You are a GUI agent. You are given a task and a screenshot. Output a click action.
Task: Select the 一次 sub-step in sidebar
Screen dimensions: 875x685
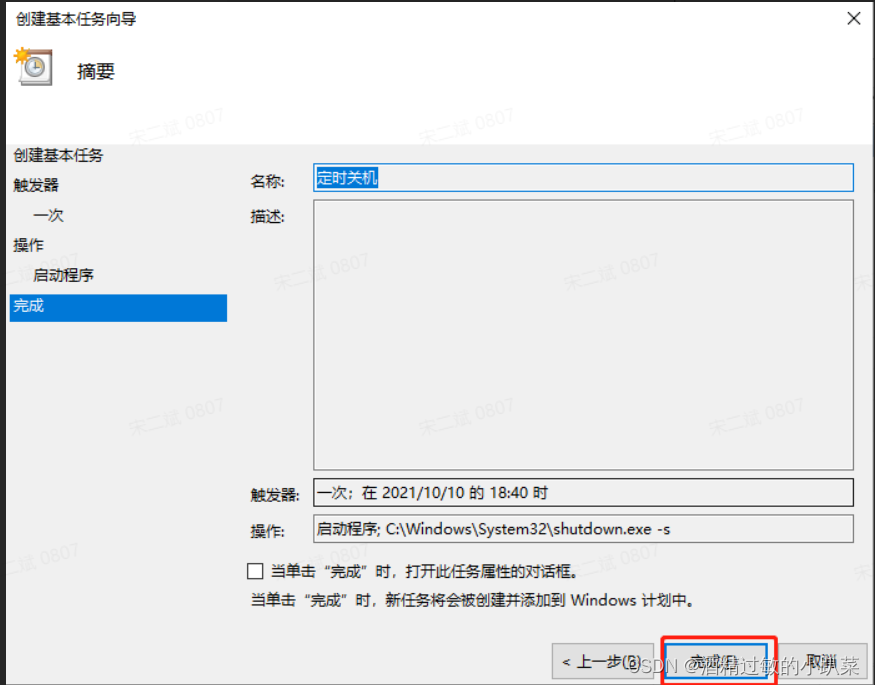point(48,215)
